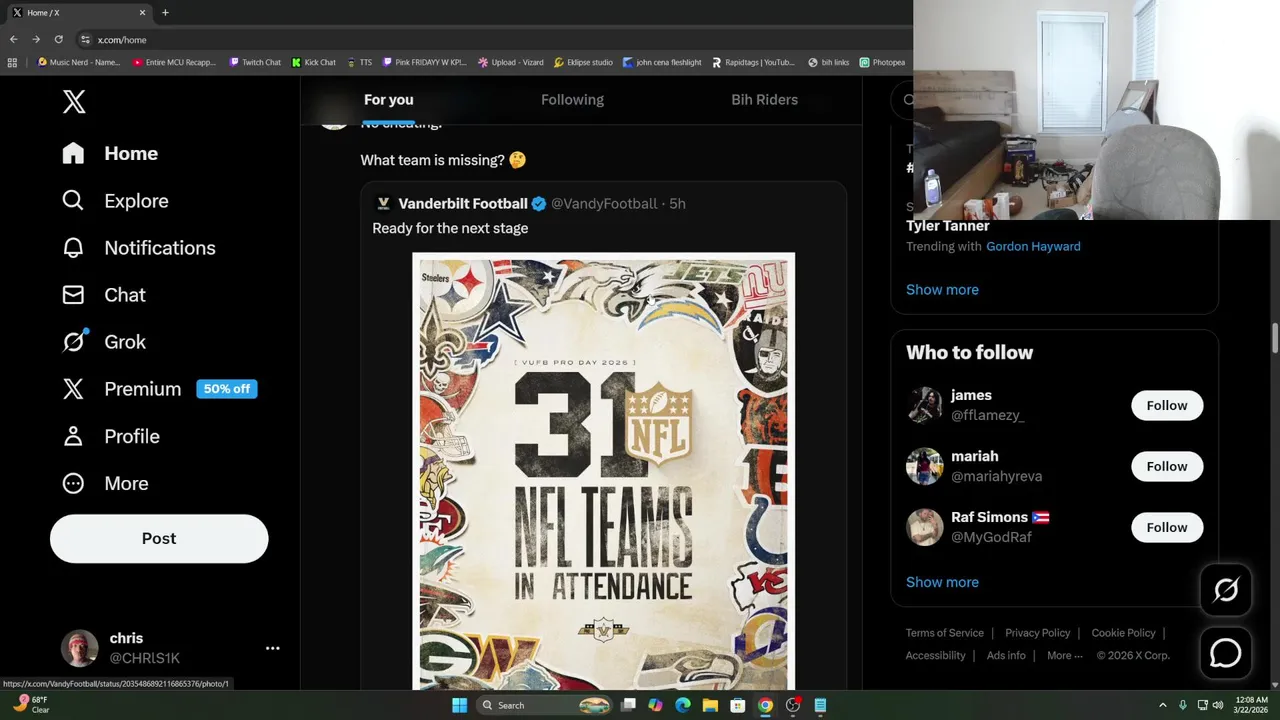The width and height of the screenshot is (1280, 720).
Task: Open the Copilot icon in the taskbar
Action: (x=655, y=705)
